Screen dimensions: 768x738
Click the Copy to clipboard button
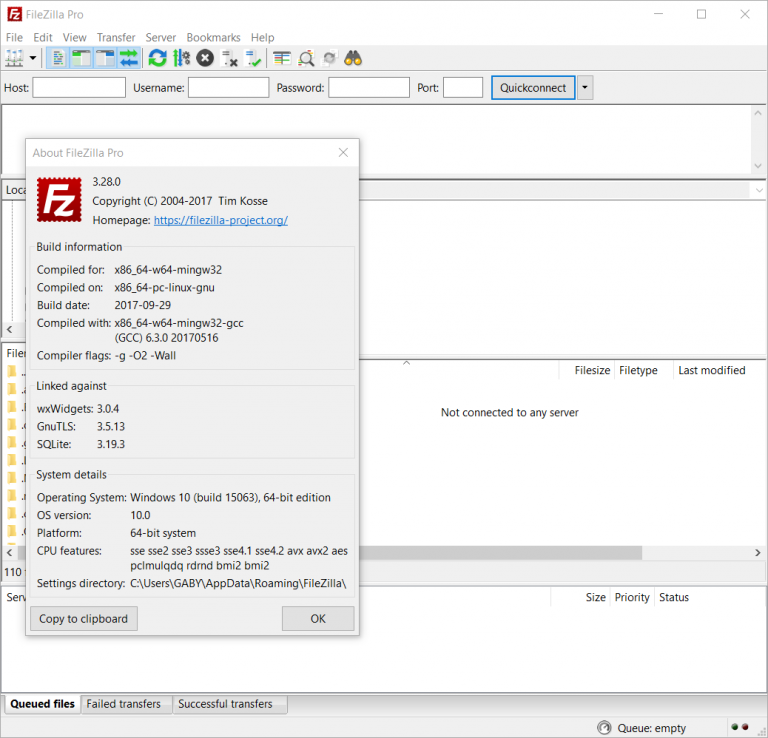pos(84,619)
